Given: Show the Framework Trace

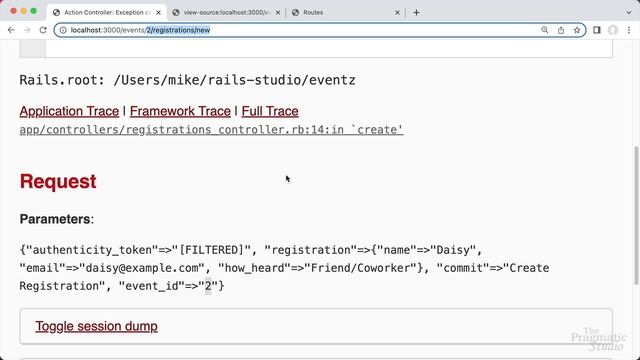Looking at the screenshot, I should click(x=180, y=111).
